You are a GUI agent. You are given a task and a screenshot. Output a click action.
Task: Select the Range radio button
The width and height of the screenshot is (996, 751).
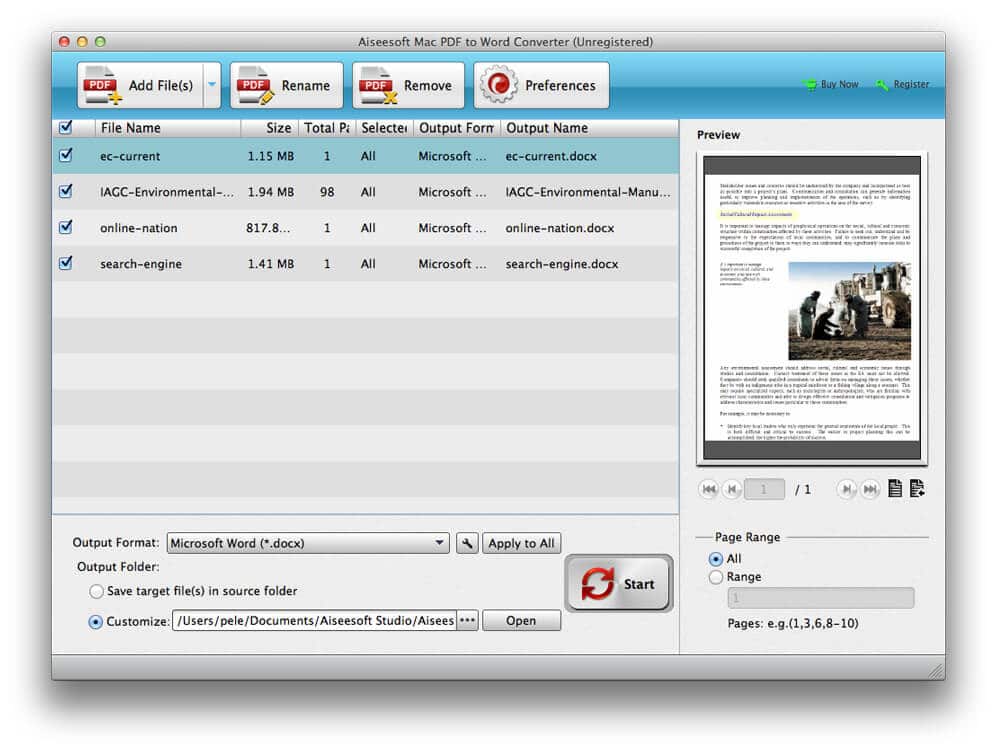[x=715, y=577]
